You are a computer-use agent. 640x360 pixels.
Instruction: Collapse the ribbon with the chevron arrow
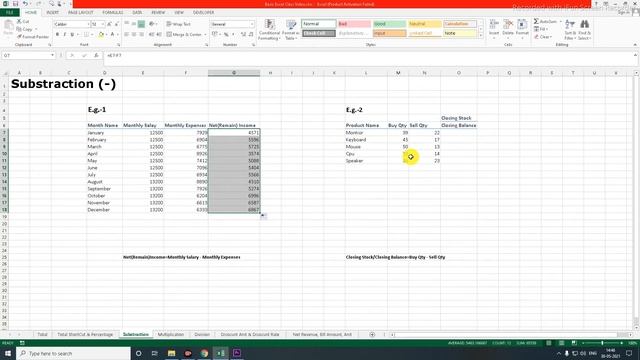pyautogui.click(x=635, y=44)
